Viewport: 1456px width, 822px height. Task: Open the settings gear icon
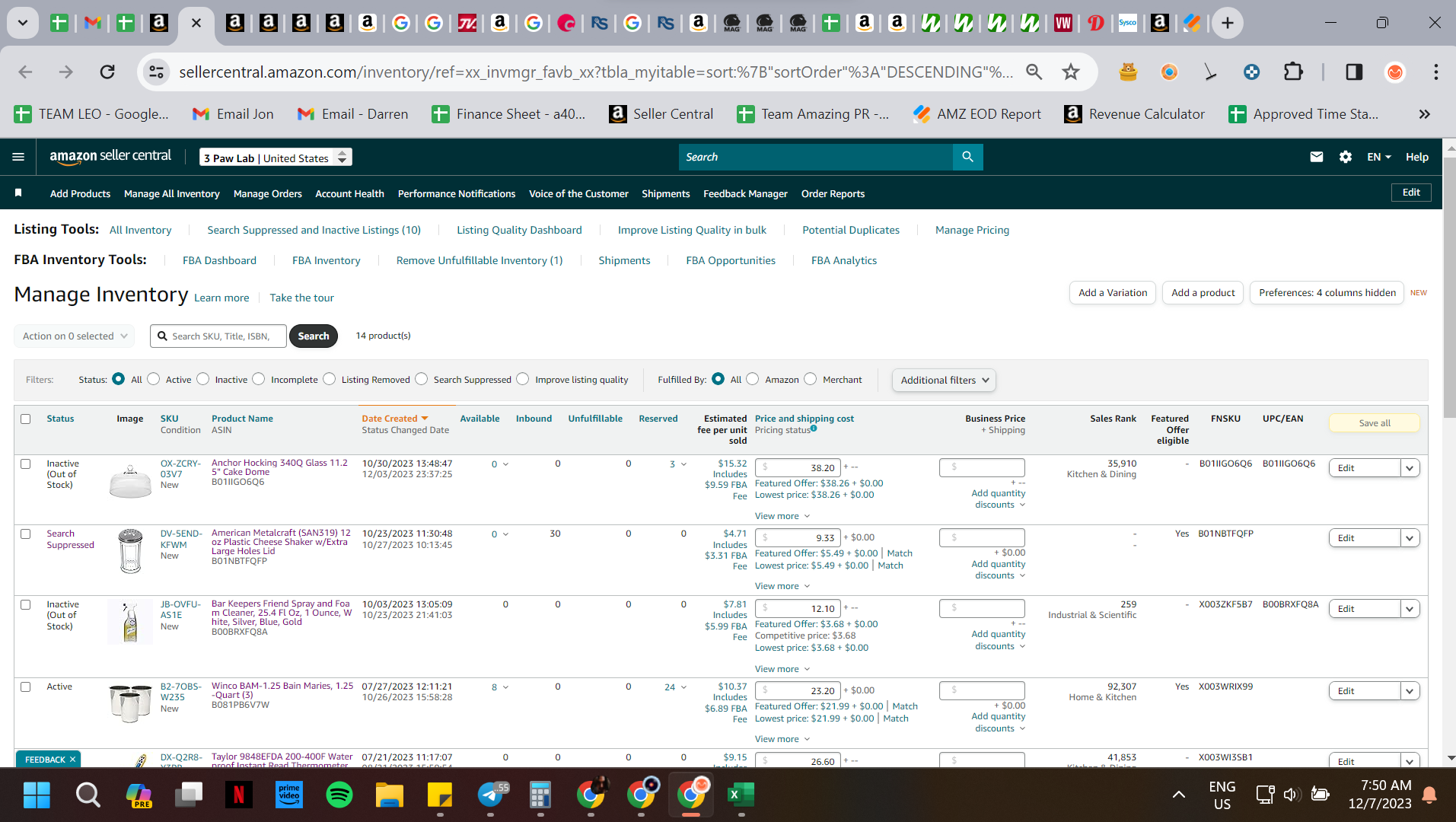point(1346,157)
